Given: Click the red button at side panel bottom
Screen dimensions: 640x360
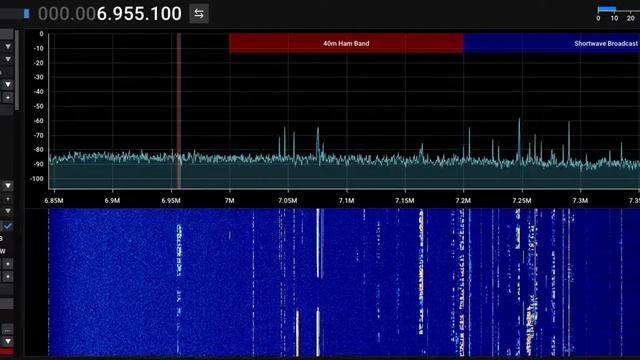Looking at the screenshot, I should click(x=7, y=352).
